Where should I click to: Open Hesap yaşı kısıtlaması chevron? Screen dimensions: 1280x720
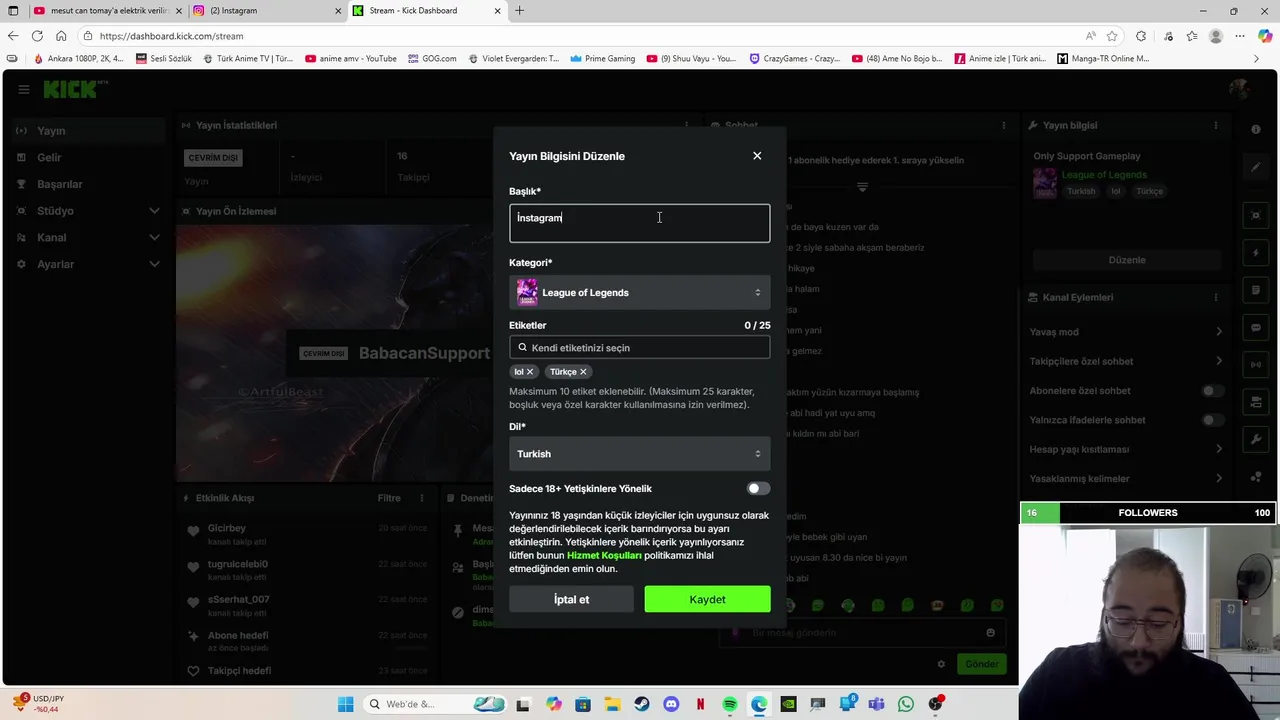pos(1218,449)
